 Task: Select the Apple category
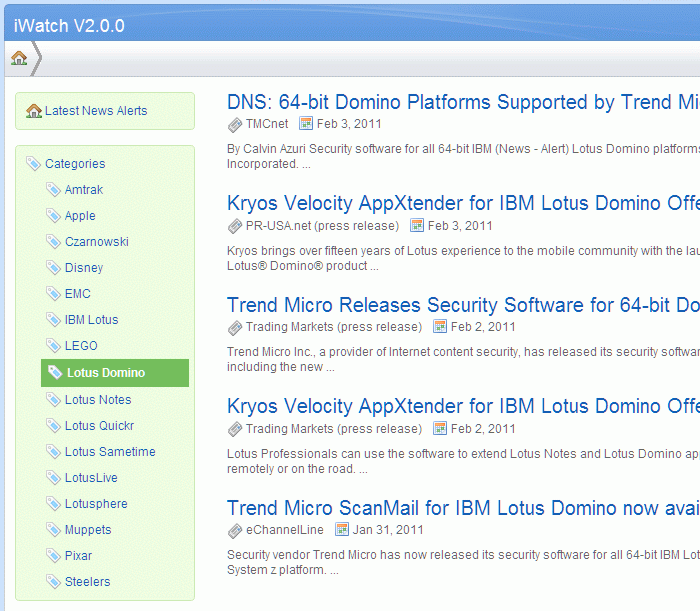pos(80,216)
